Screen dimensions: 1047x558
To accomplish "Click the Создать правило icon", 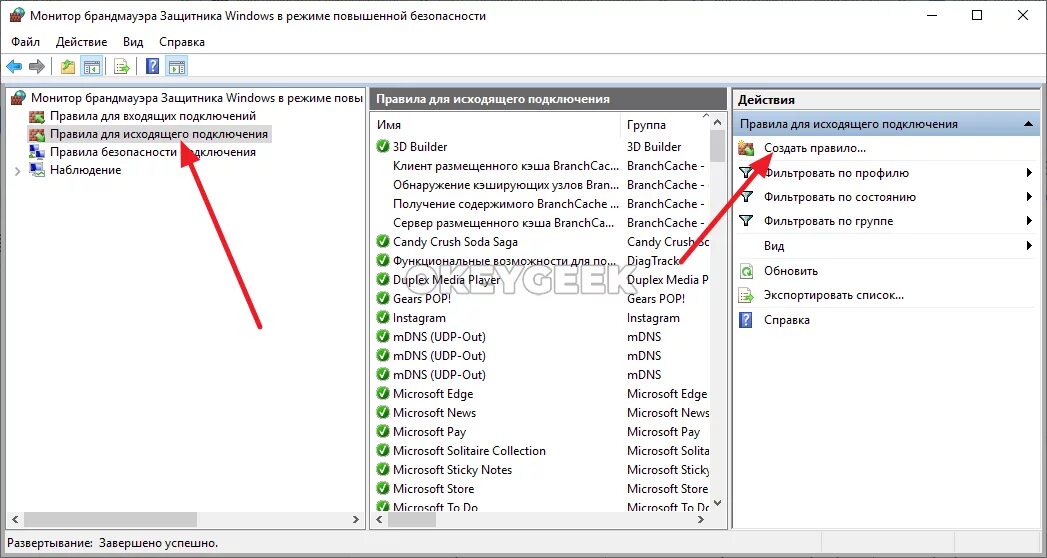I will point(747,148).
